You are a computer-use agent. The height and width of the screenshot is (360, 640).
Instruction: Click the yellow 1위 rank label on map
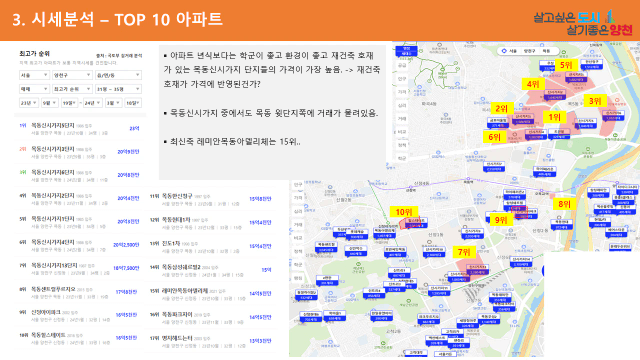(x=554, y=118)
